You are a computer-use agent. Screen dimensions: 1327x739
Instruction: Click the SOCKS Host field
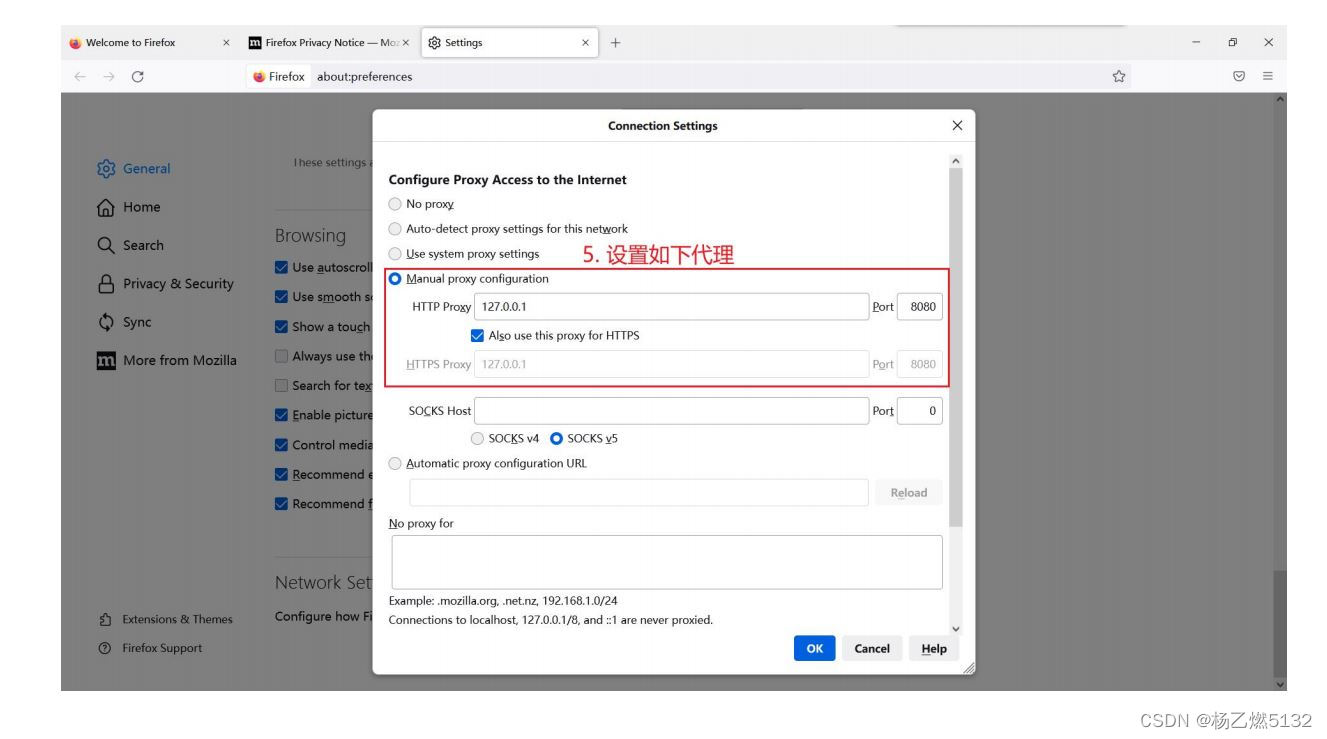pyautogui.click(x=671, y=411)
